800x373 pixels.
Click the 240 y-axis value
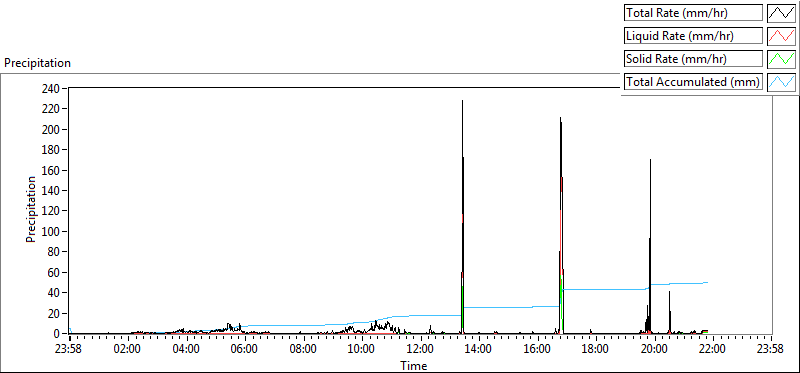click(52, 88)
